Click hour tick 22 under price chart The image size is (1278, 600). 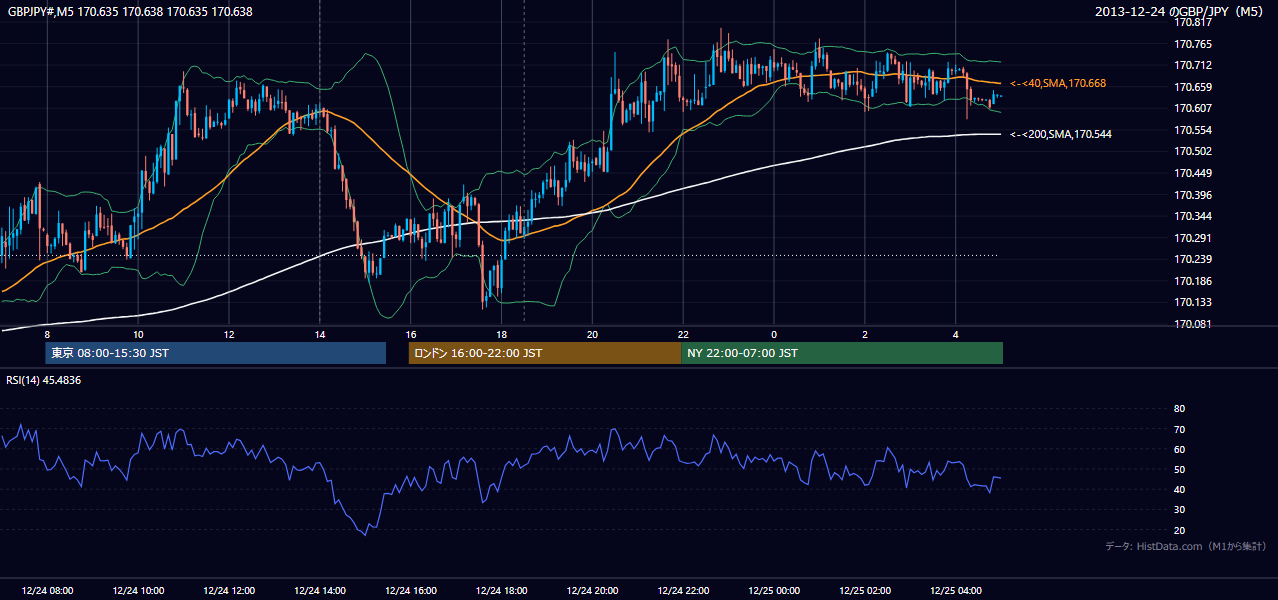684,334
